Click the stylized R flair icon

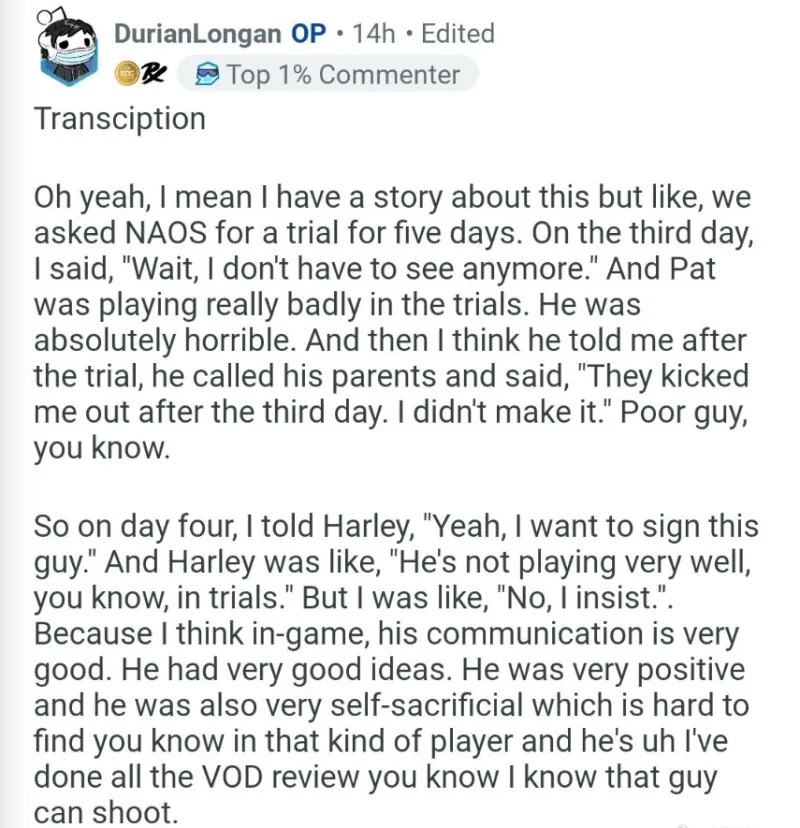point(153,74)
